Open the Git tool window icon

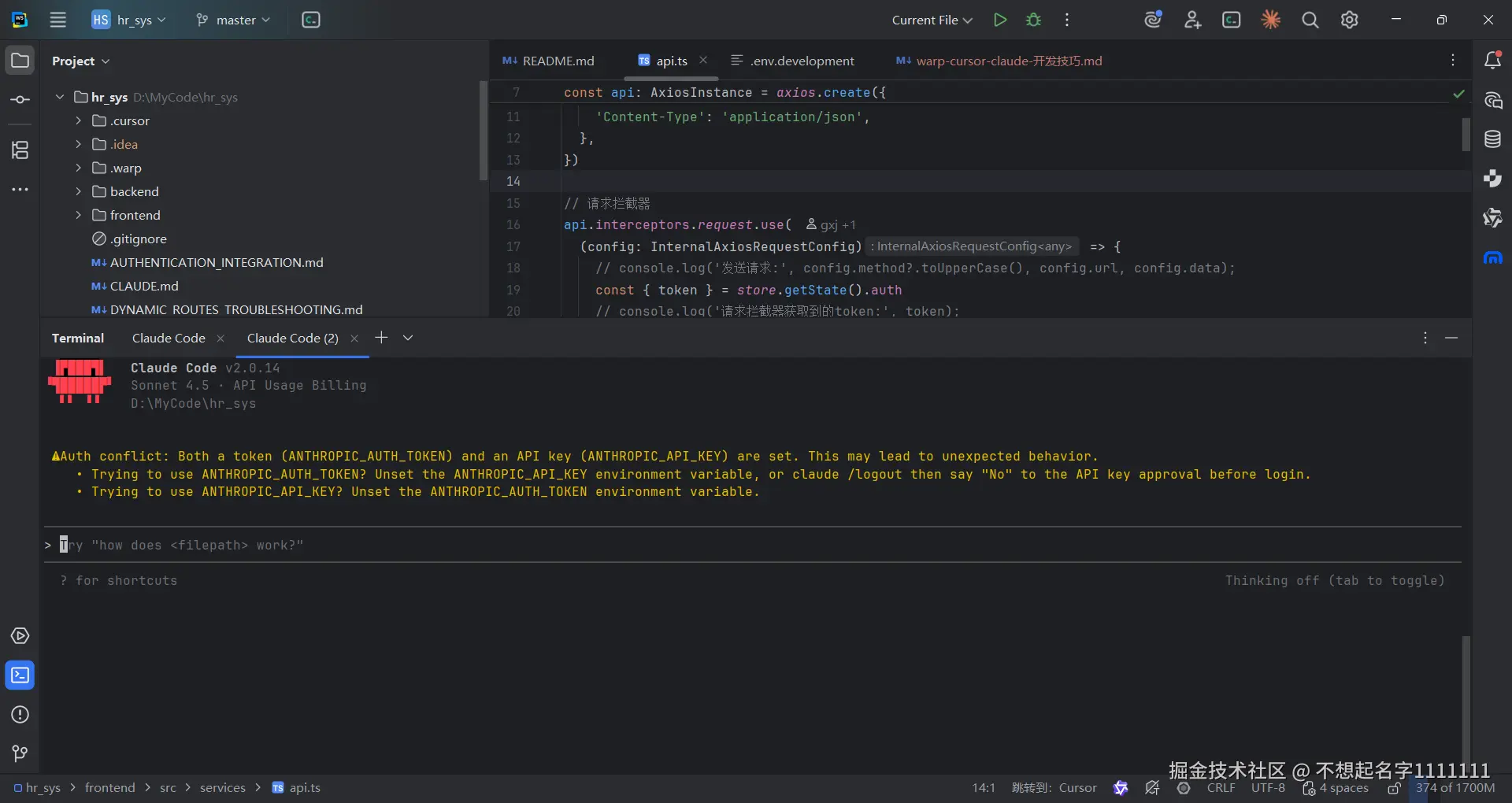tap(20, 753)
